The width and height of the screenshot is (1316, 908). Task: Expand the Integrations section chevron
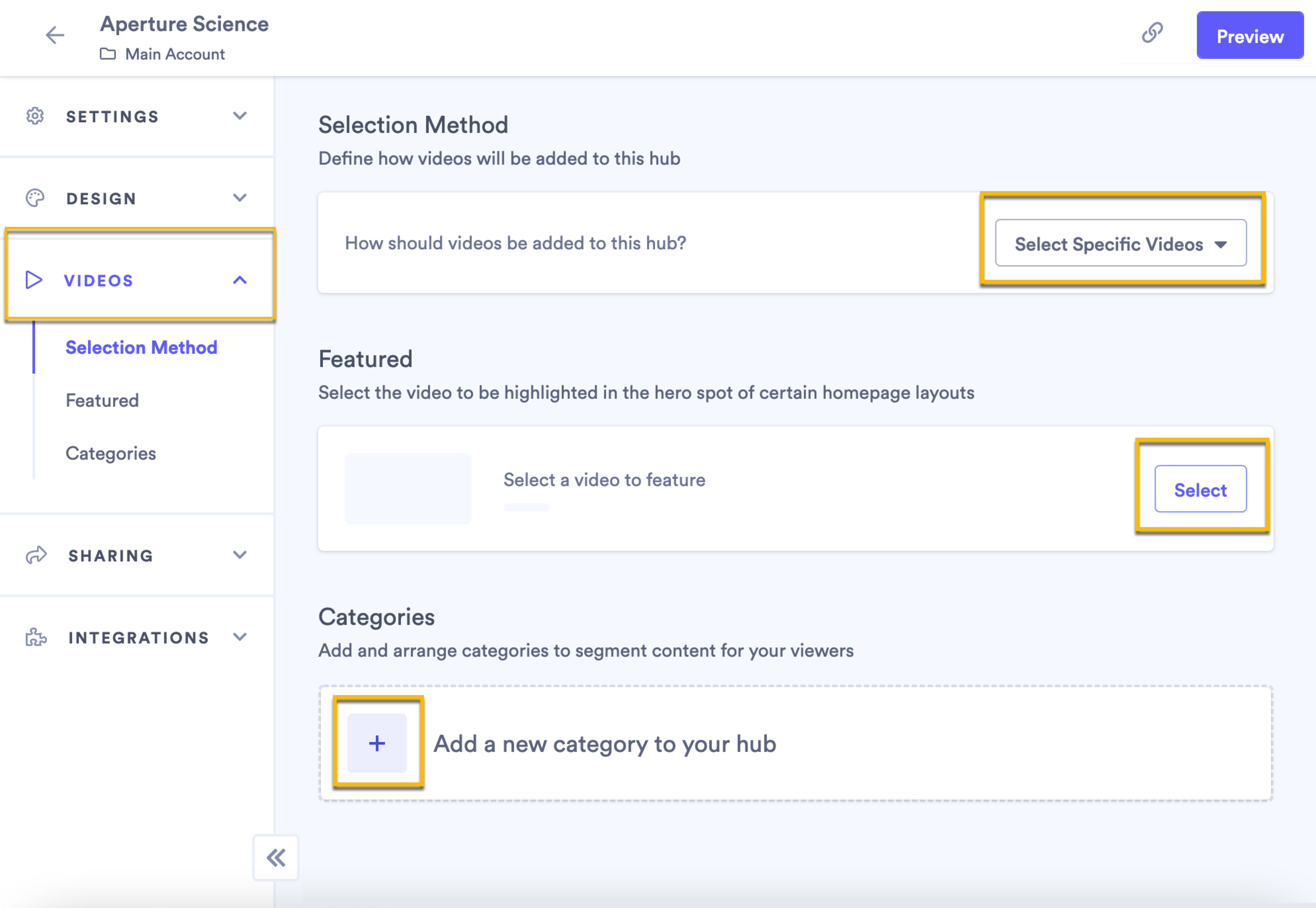point(240,637)
